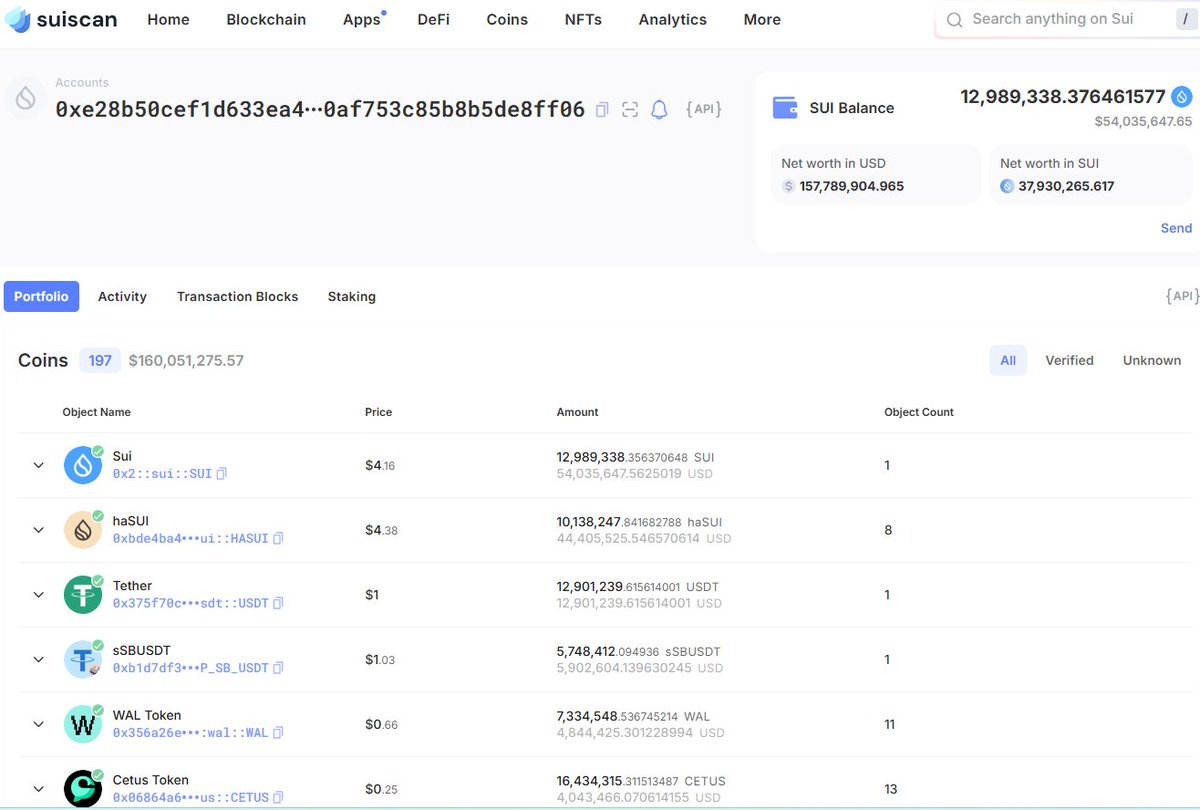This screenshot has height=810, width=1200.
Task: Filter coins by Verified
Action: click(1069, 360)
